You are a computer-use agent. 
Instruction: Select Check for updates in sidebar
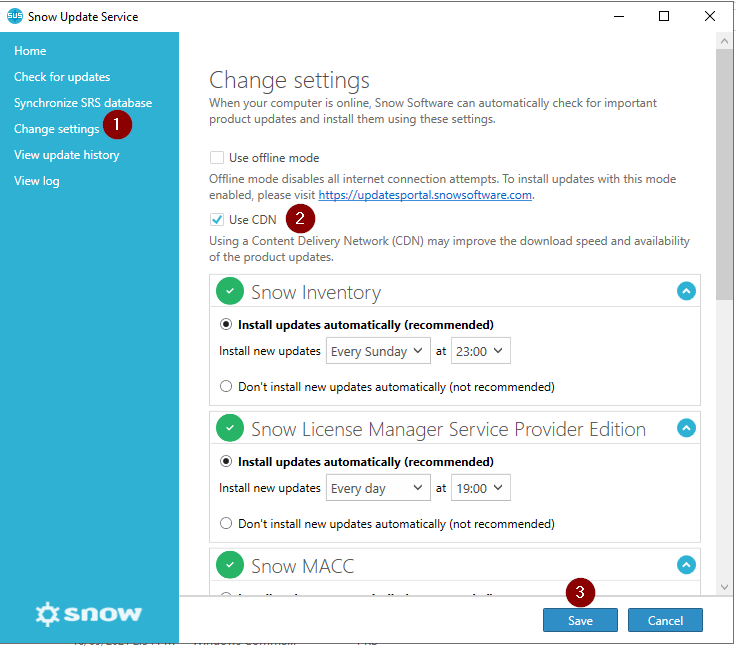pyautogui.click(x=62, y=77)
